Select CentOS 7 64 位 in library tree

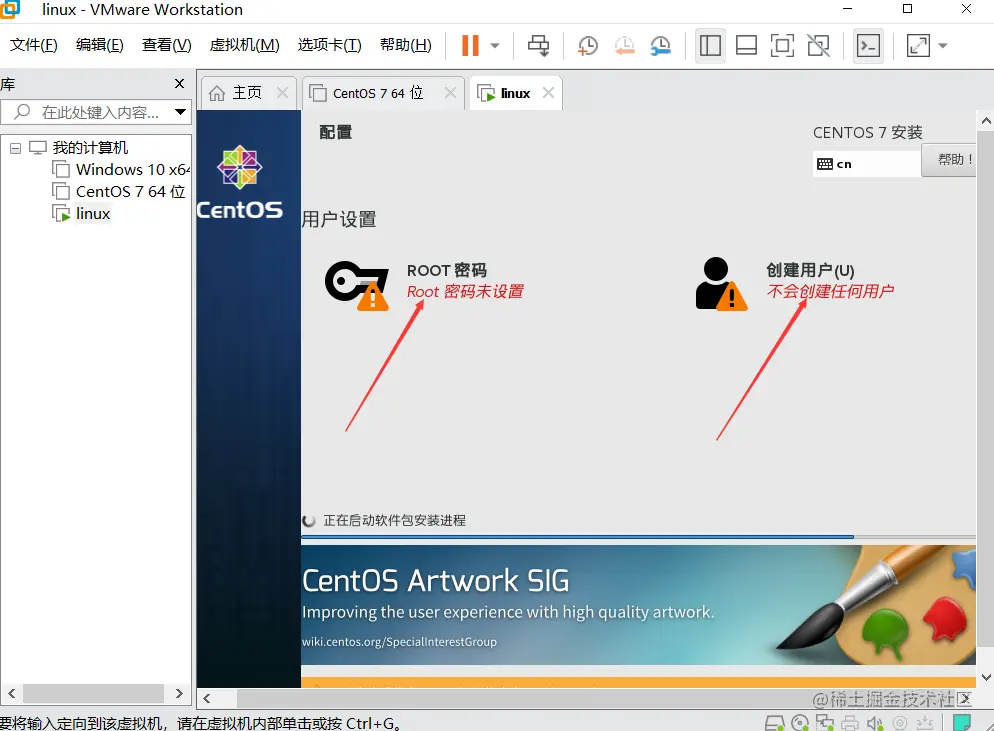(x=130, y=191)
